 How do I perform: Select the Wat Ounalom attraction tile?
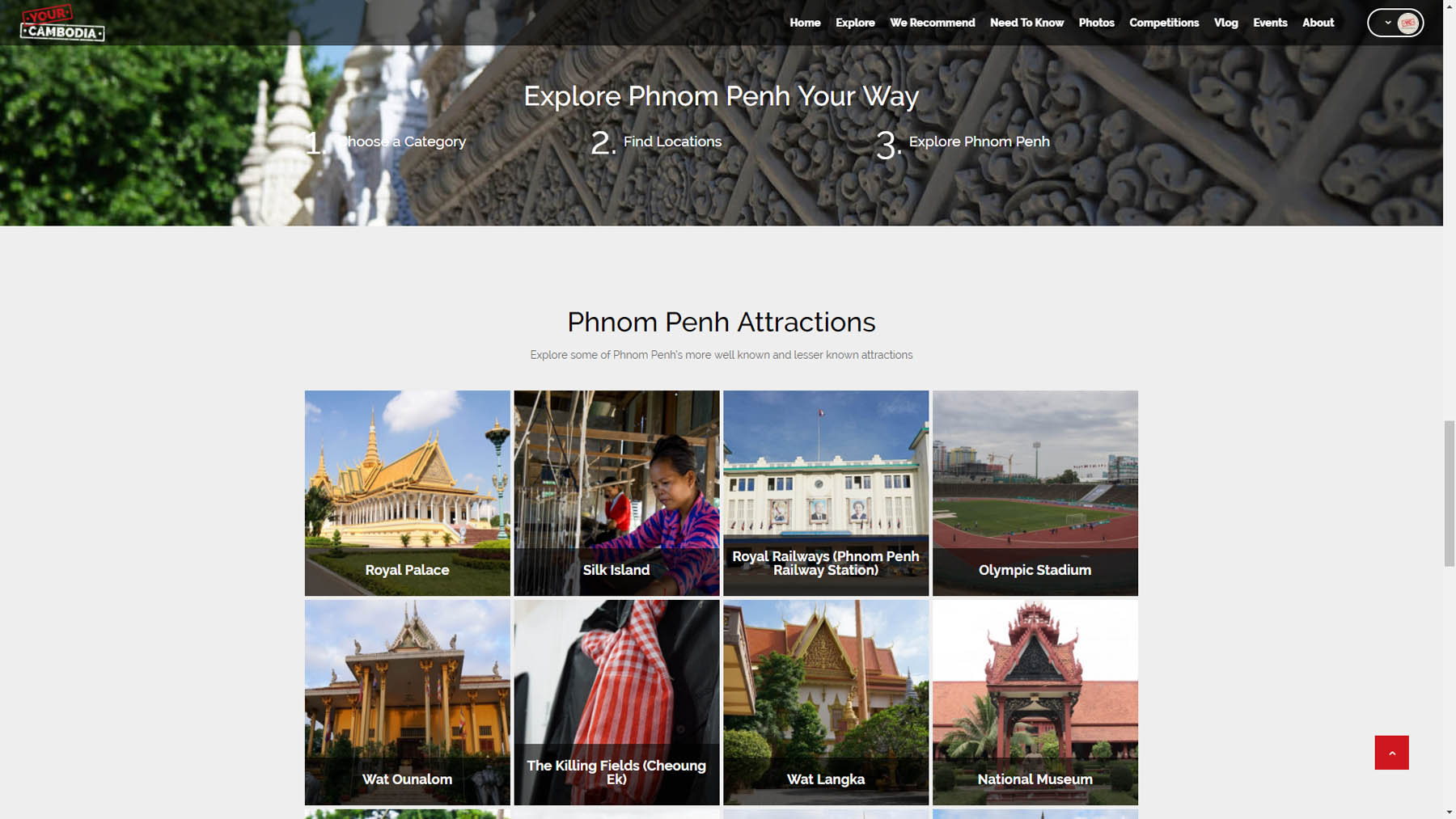(407, 702)
